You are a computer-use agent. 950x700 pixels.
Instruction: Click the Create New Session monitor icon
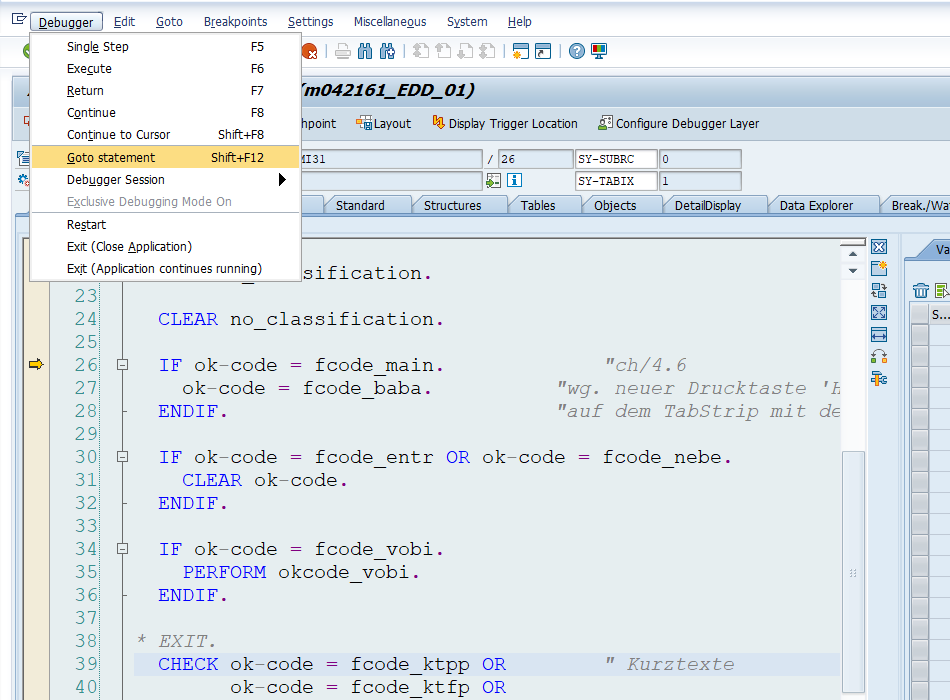[598, 53]
